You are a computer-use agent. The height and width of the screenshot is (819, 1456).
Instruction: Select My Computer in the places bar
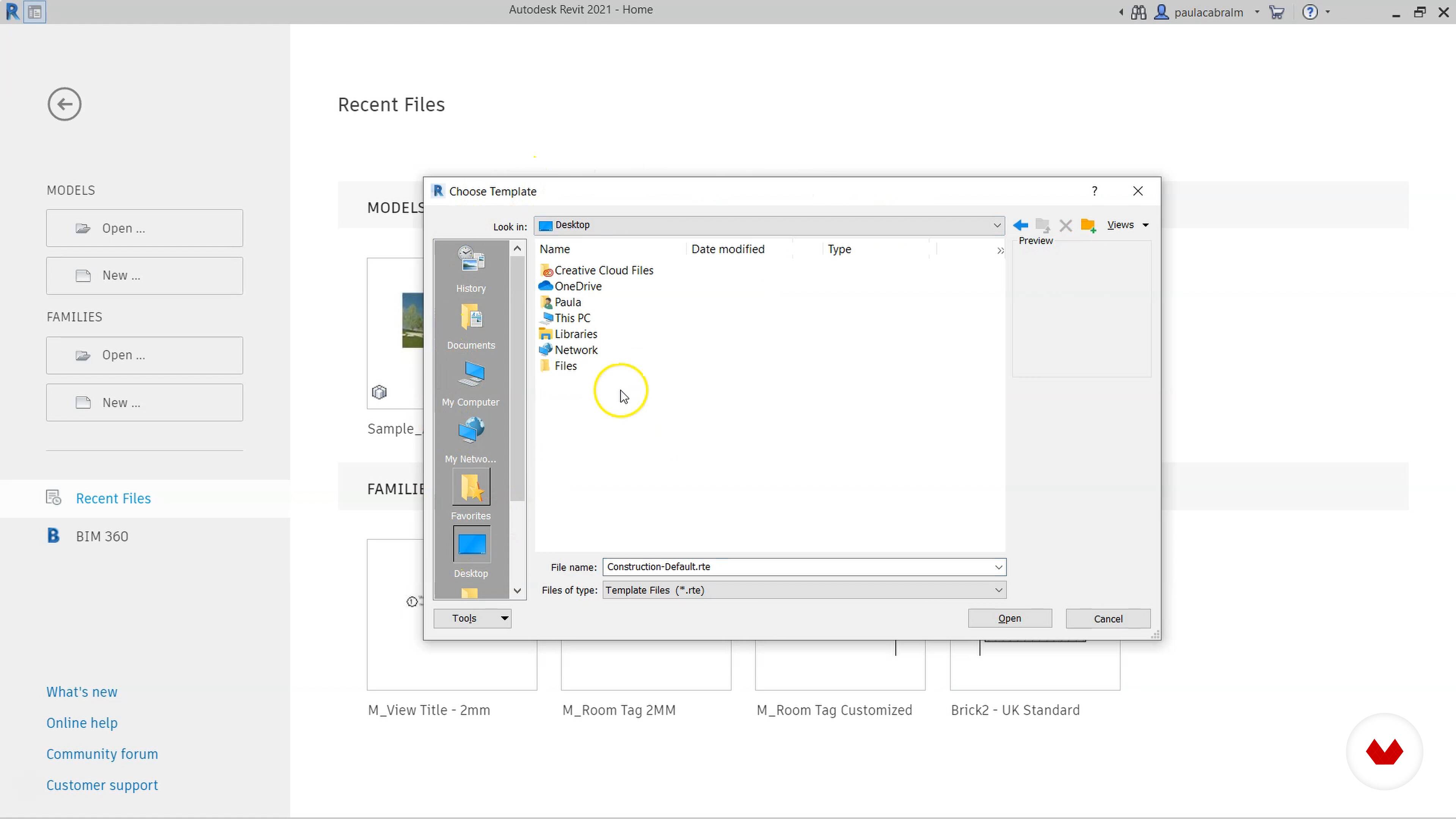tap(471, 384)
